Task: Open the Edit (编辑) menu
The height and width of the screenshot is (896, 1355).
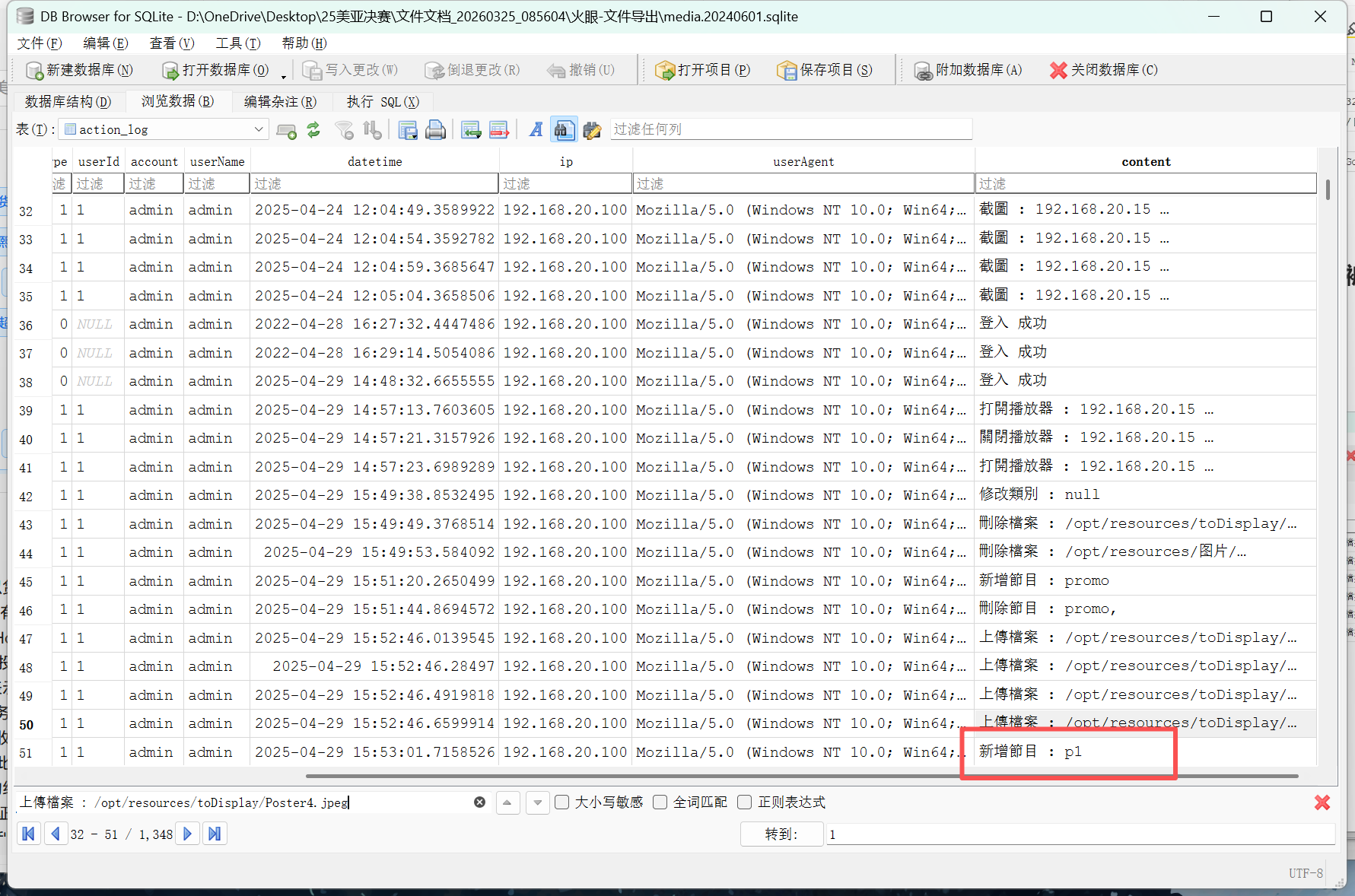Action: pos(106,43)
